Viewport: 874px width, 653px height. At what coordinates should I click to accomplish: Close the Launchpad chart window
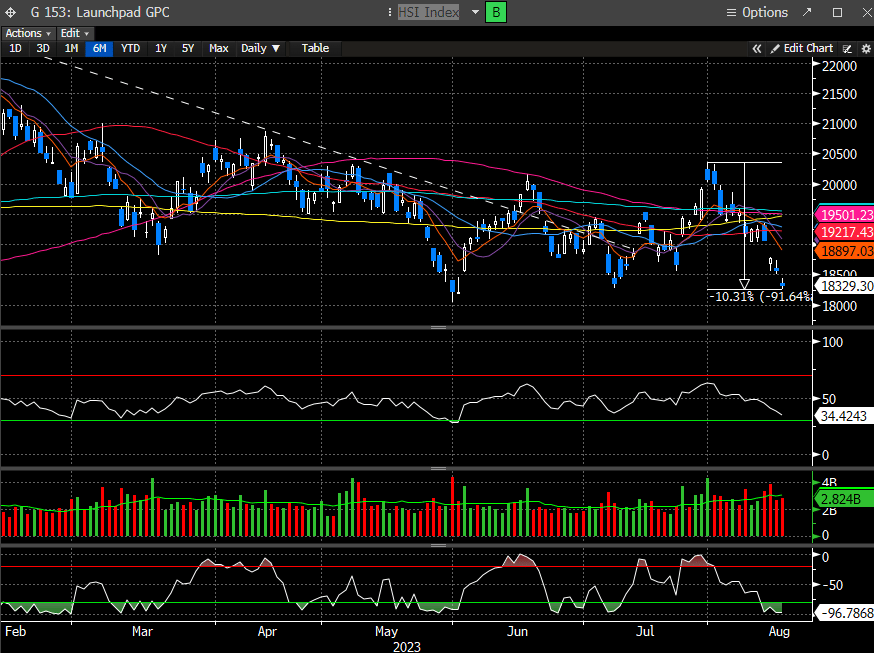point(867,12)
